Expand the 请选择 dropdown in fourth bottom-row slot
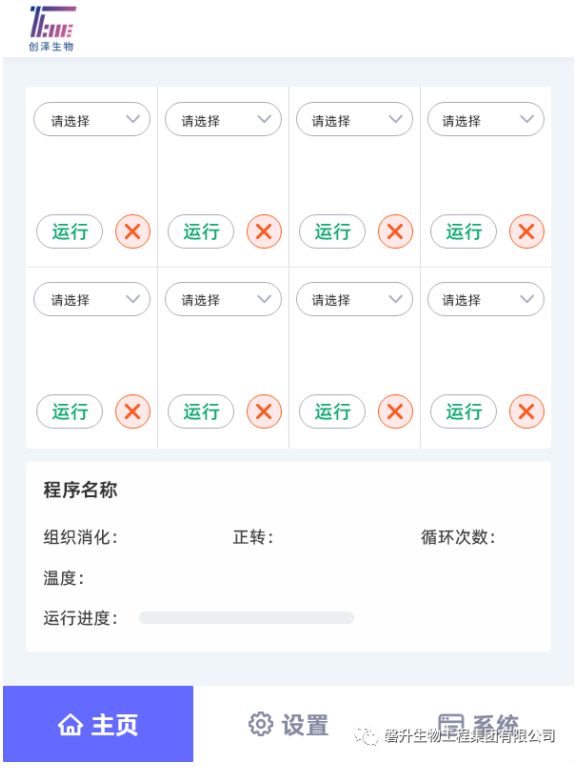Image resolution: width=586 pixels, height=775 pixels. [486, 299]
